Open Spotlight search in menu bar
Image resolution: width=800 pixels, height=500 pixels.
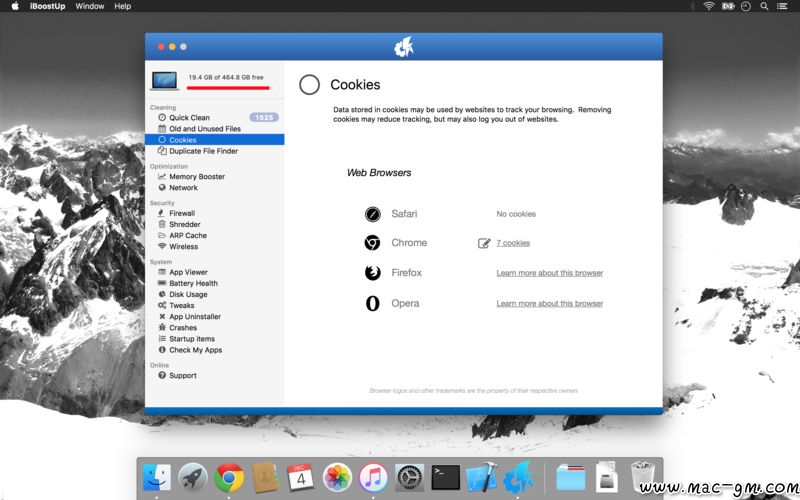pyautogui.click(x=764, y=6)
